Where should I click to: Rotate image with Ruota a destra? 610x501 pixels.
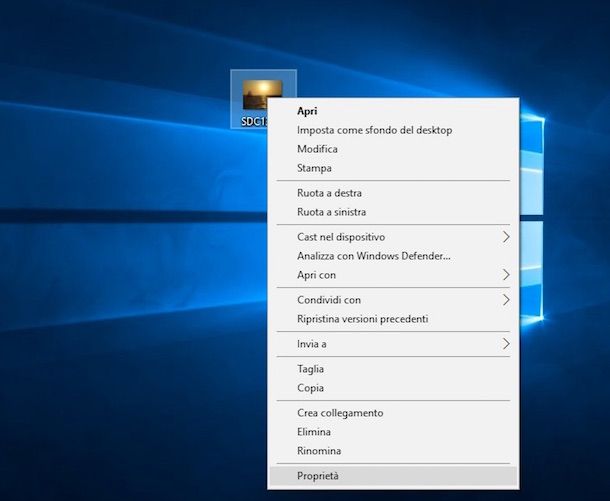pyautogui.click(x=329, y=193)
